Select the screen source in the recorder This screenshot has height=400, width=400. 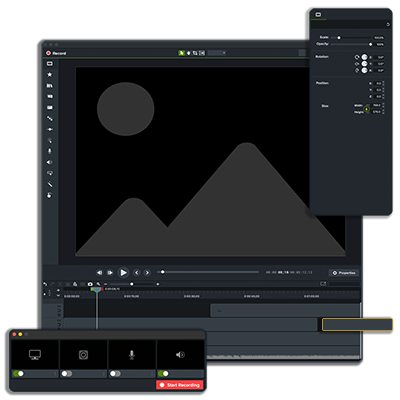pos(35,355)
